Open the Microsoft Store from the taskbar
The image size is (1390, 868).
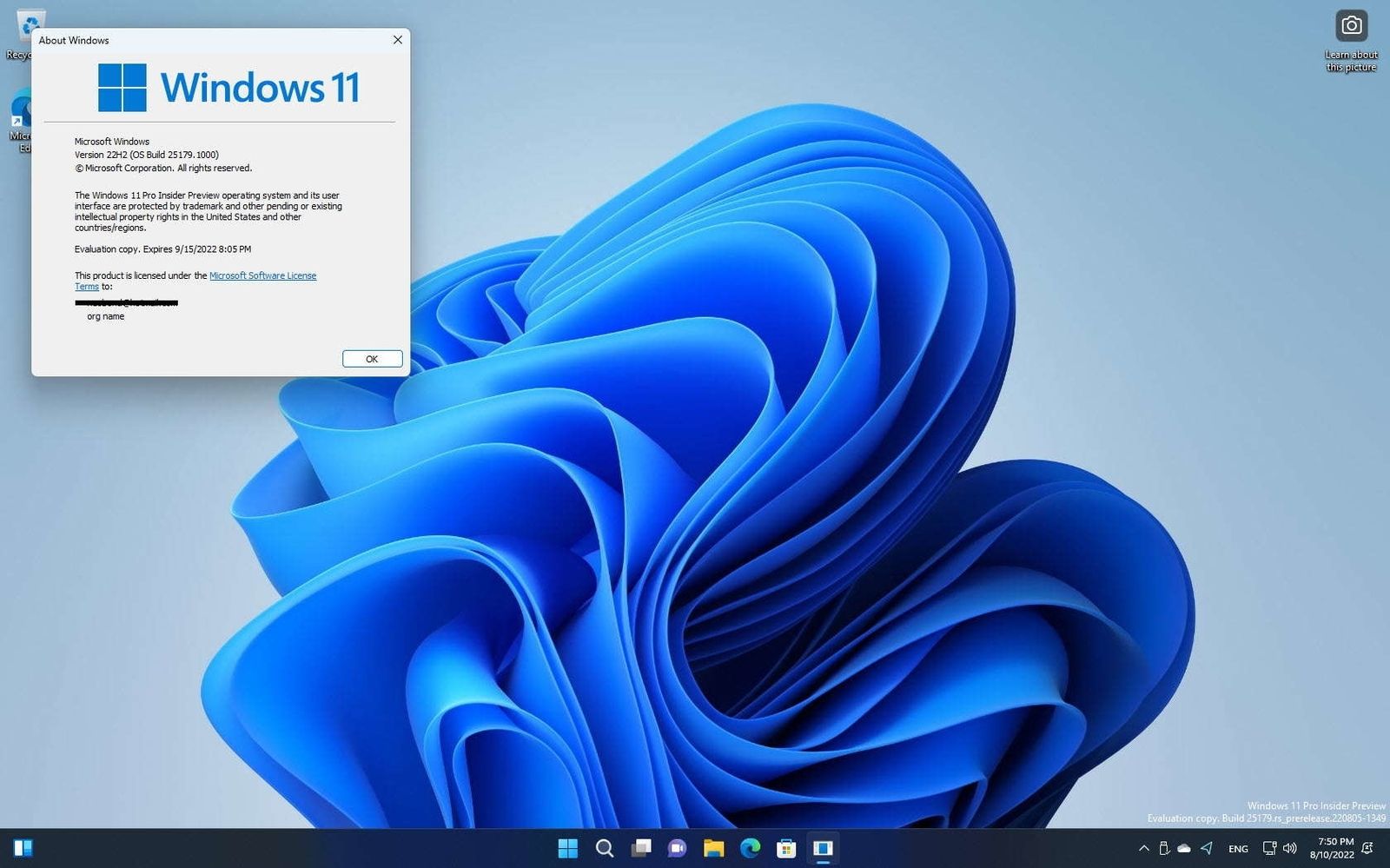(x=786, y=848)
